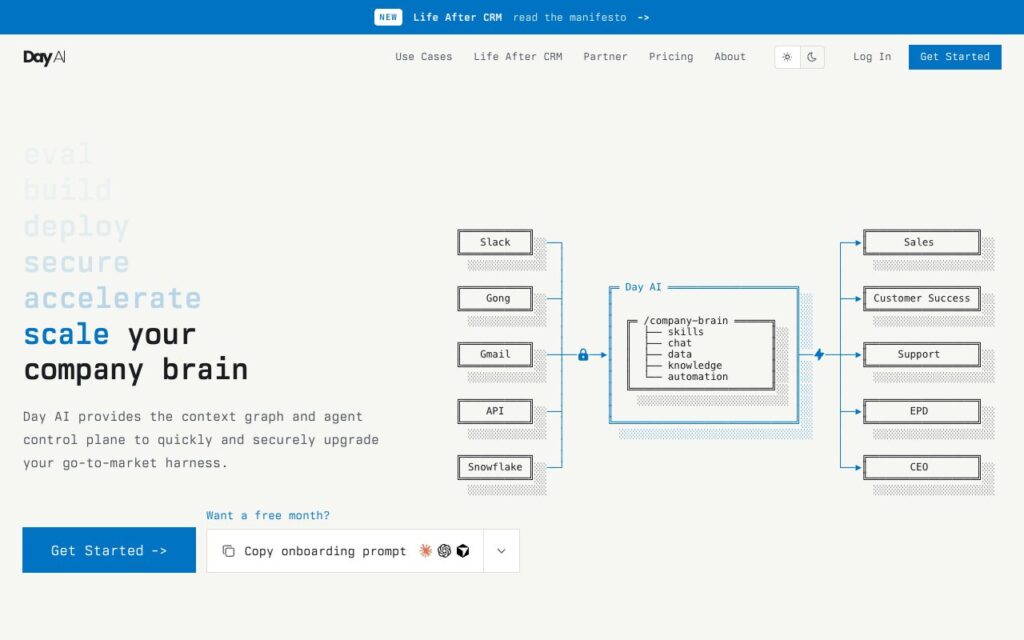Screen dimensions: 1024x640
Task: Click the 'chat' tree entry
Action: tap(679, 343)
